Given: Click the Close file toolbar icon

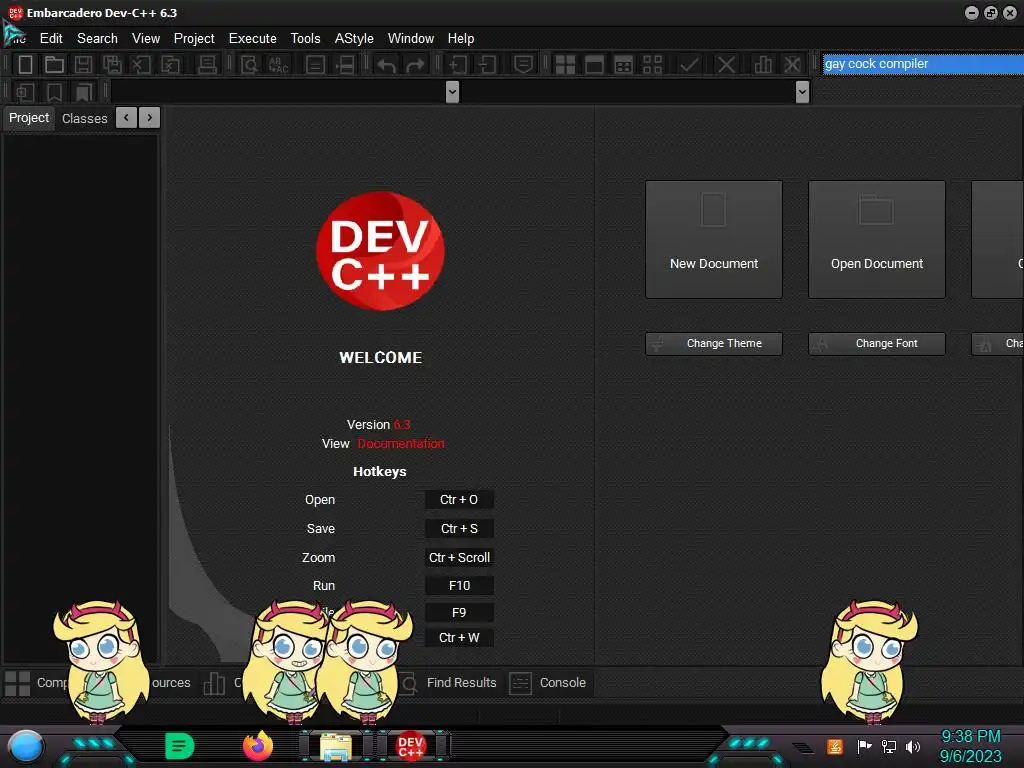Looking at the screenshot, I should coord(141,65).
